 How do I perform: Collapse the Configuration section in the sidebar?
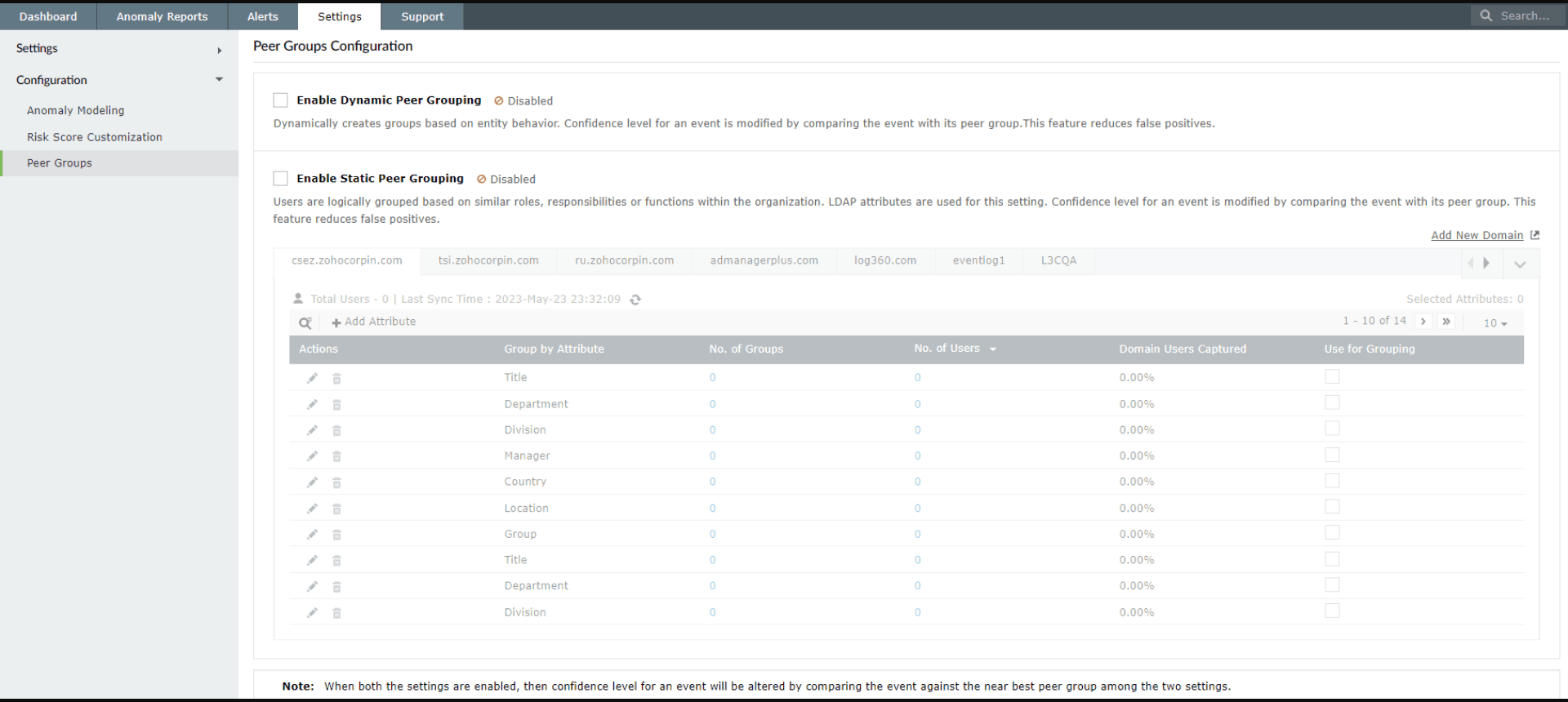(219, 79)
